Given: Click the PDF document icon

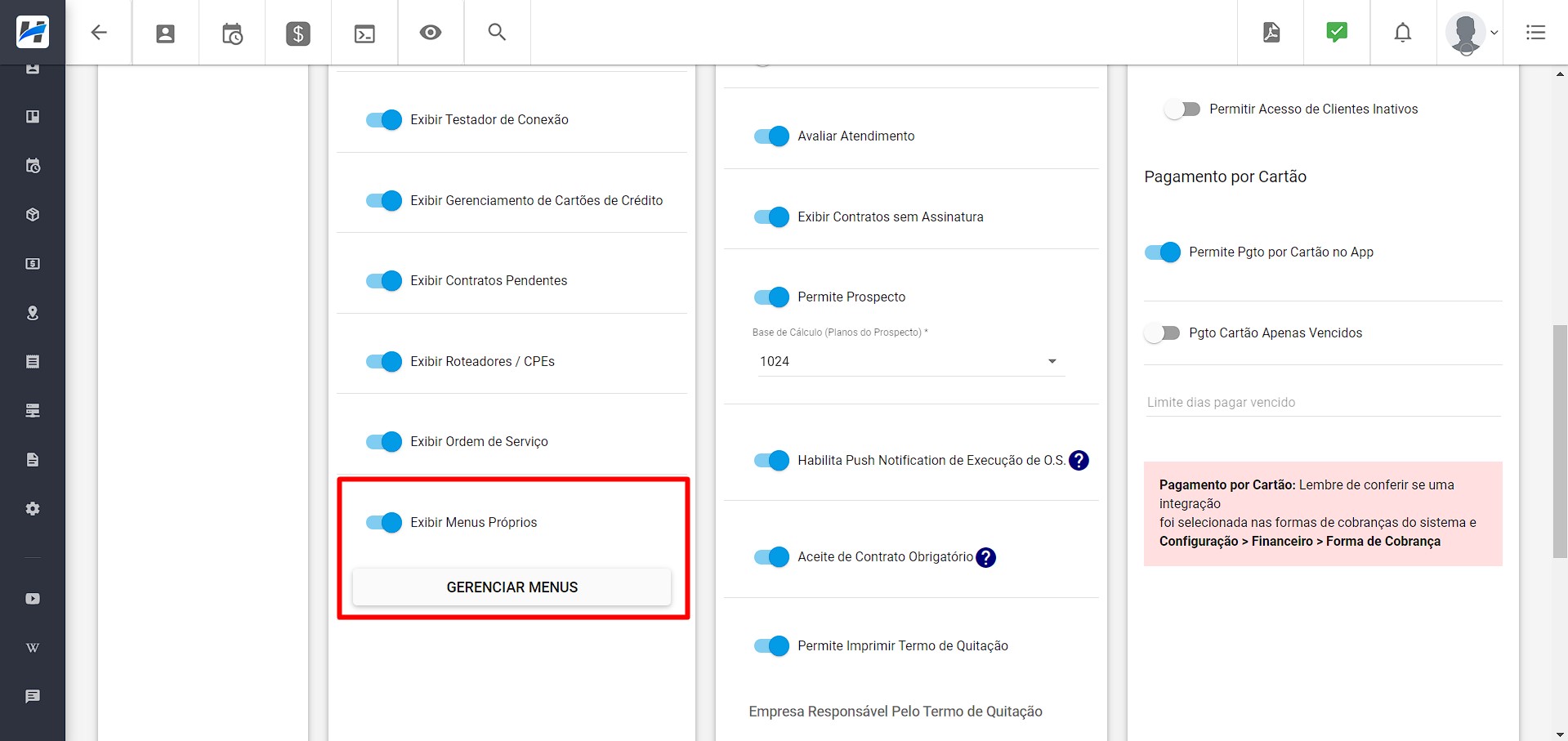Looking at the screenshot, I should tap(1271, 33).
